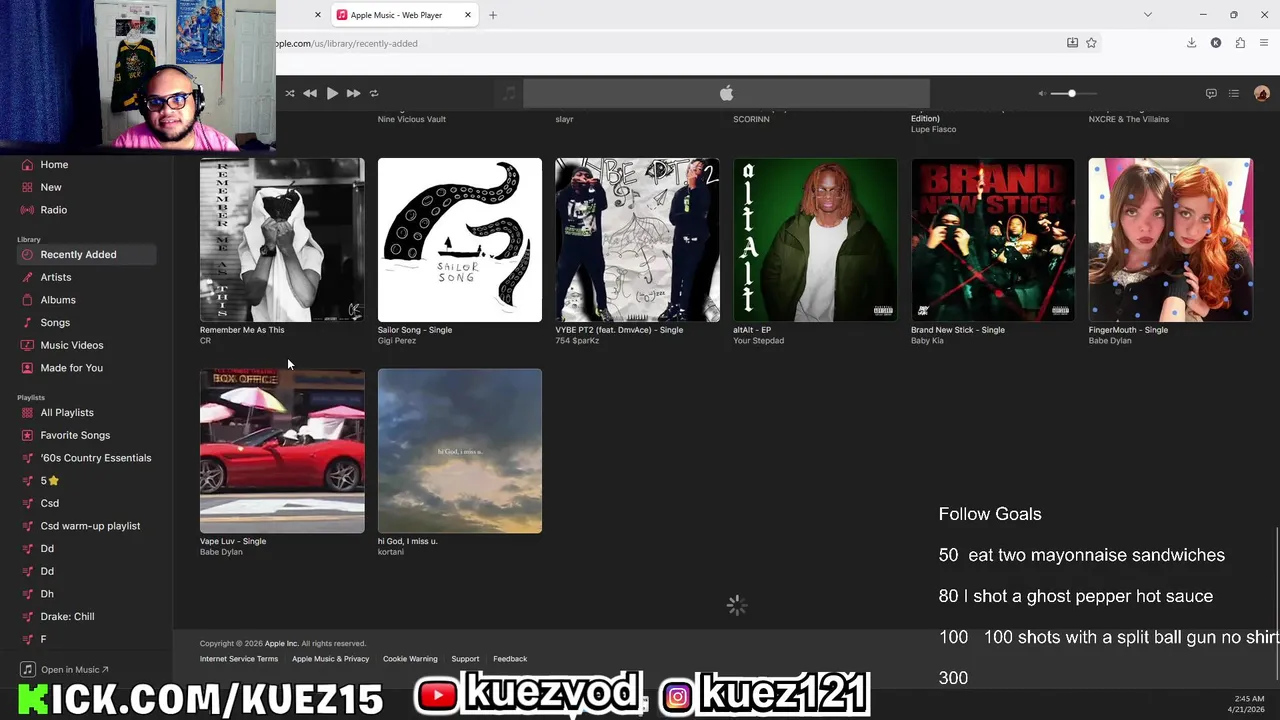Open the lyrics panel icon

point(1211,93)
